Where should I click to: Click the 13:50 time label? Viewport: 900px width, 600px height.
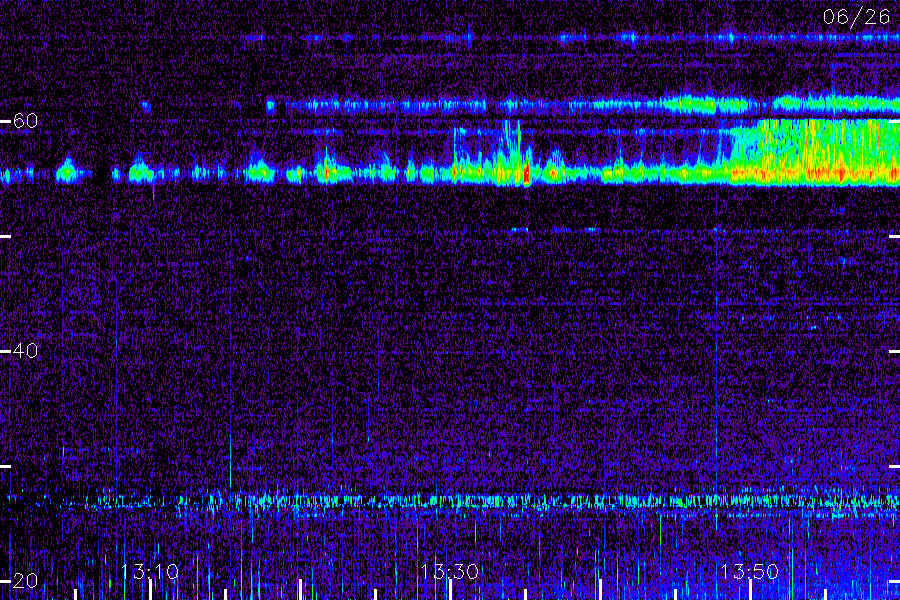click(x=749, y=571)
